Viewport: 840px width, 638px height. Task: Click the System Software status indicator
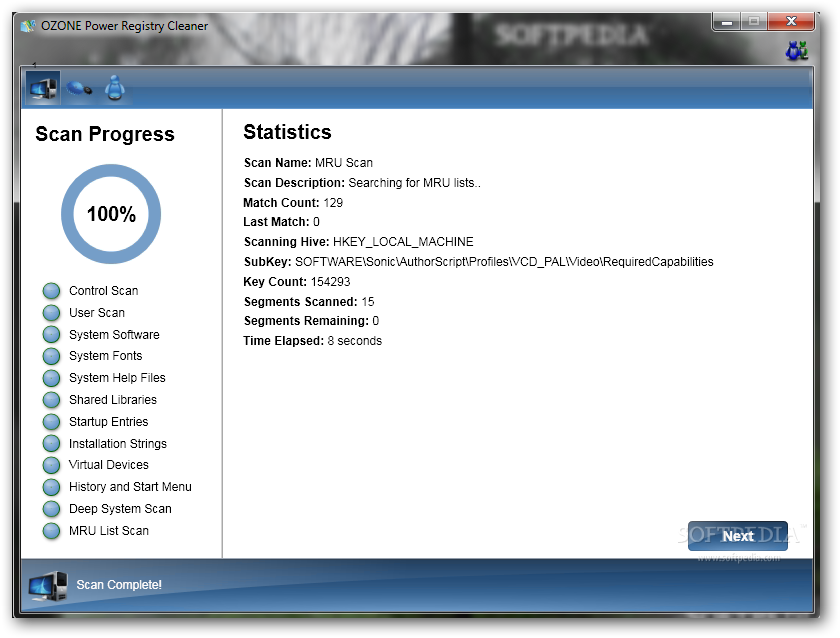51,335
